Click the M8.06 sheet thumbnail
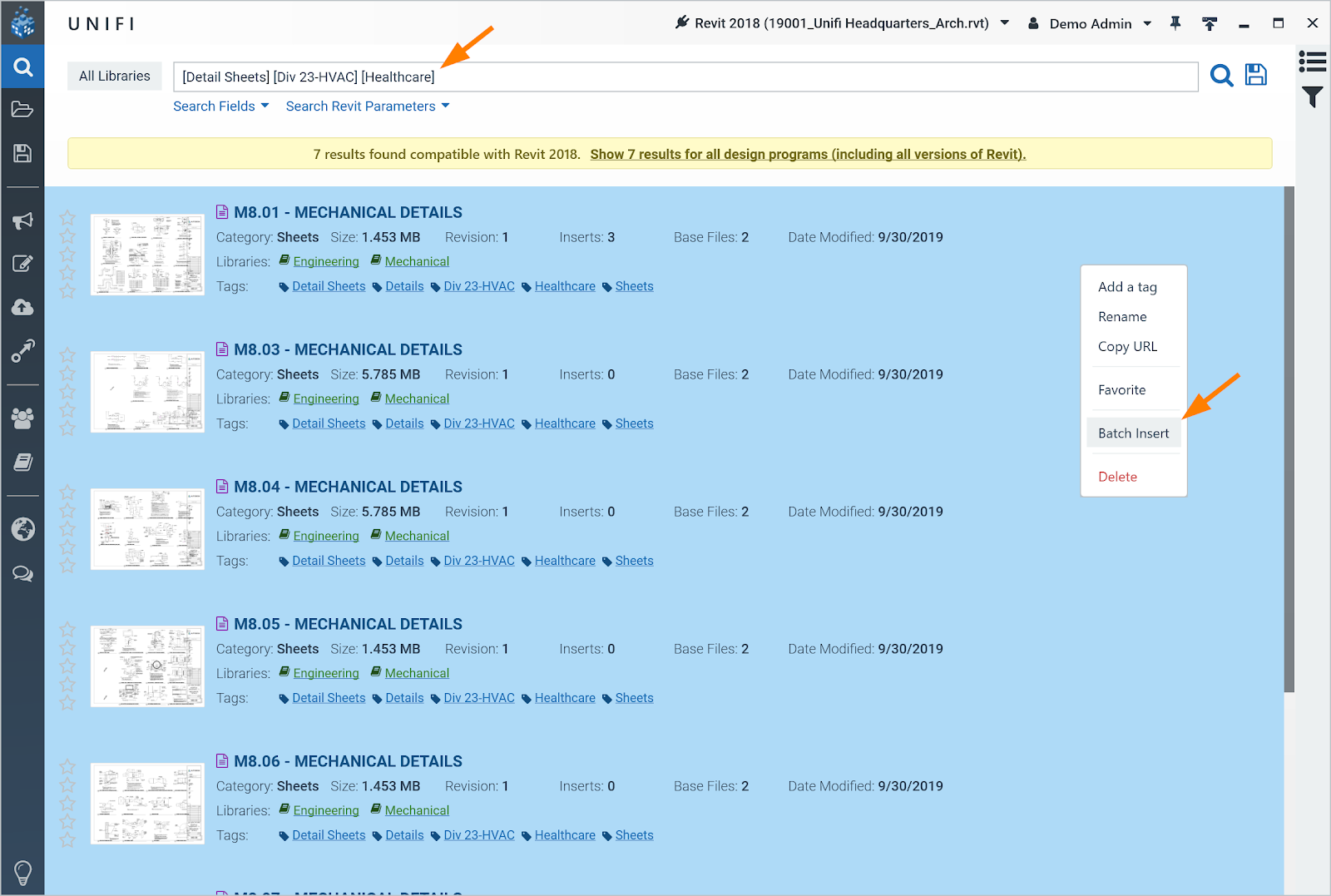The width and height of the screenshot is (1331, 896). click(147, 804)
